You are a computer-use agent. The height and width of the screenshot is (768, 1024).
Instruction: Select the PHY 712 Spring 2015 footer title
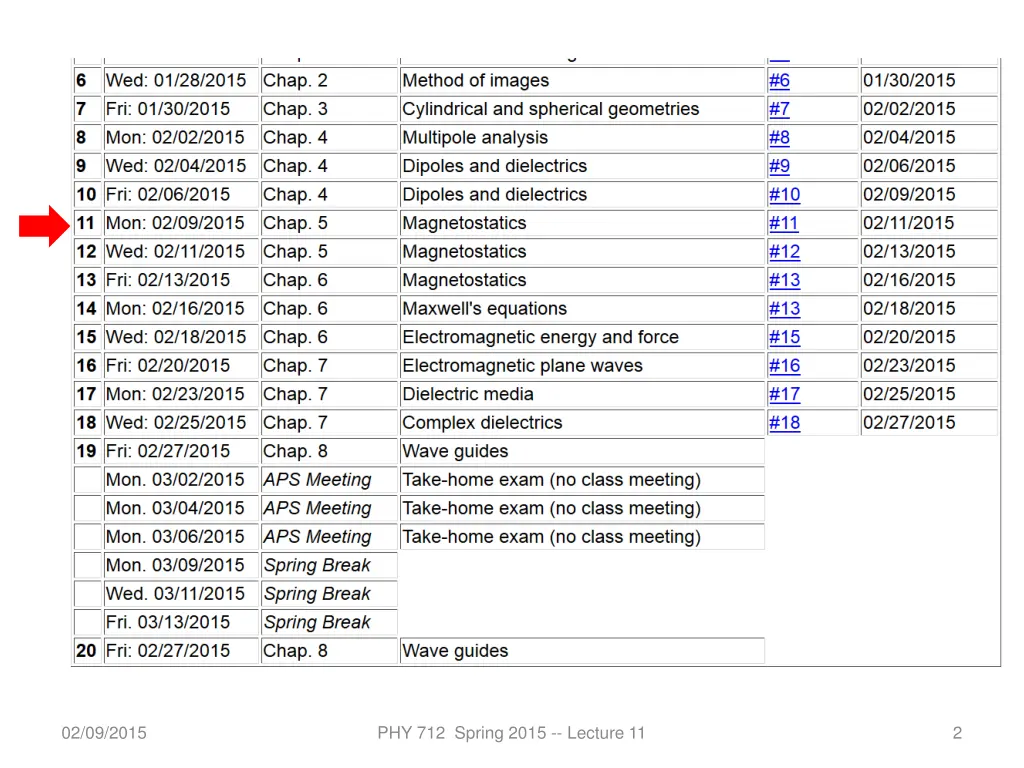pos(511,733)
